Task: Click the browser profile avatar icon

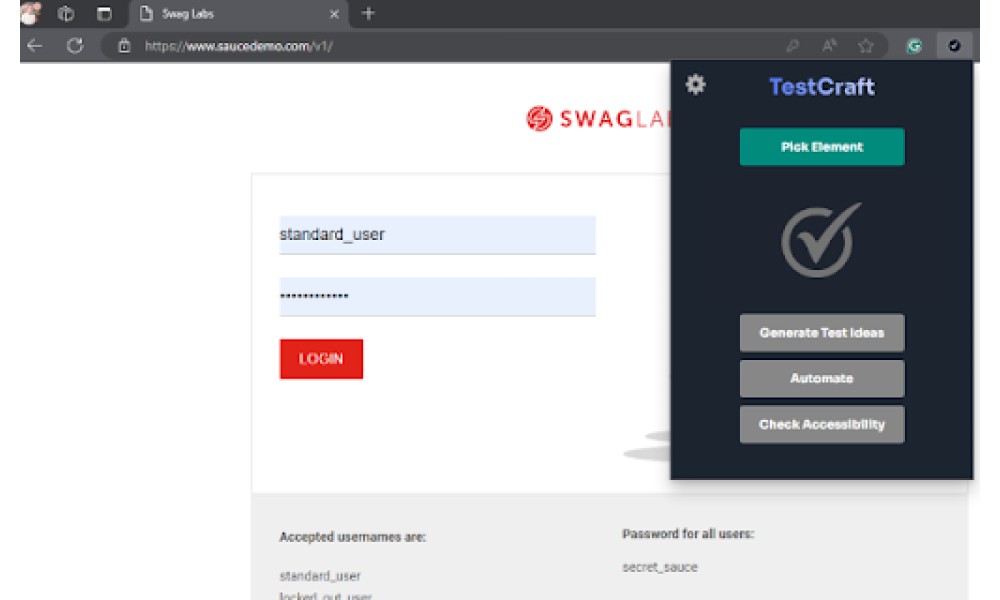Action: (x=31, y=13)
